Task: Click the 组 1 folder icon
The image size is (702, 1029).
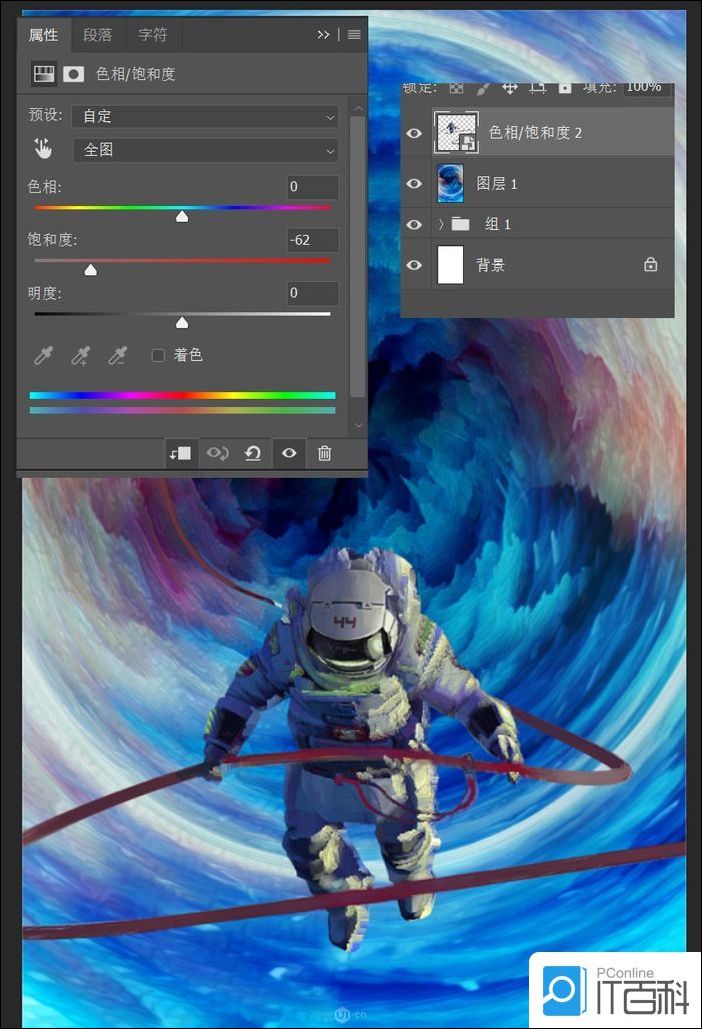Action: coord(461,224)
